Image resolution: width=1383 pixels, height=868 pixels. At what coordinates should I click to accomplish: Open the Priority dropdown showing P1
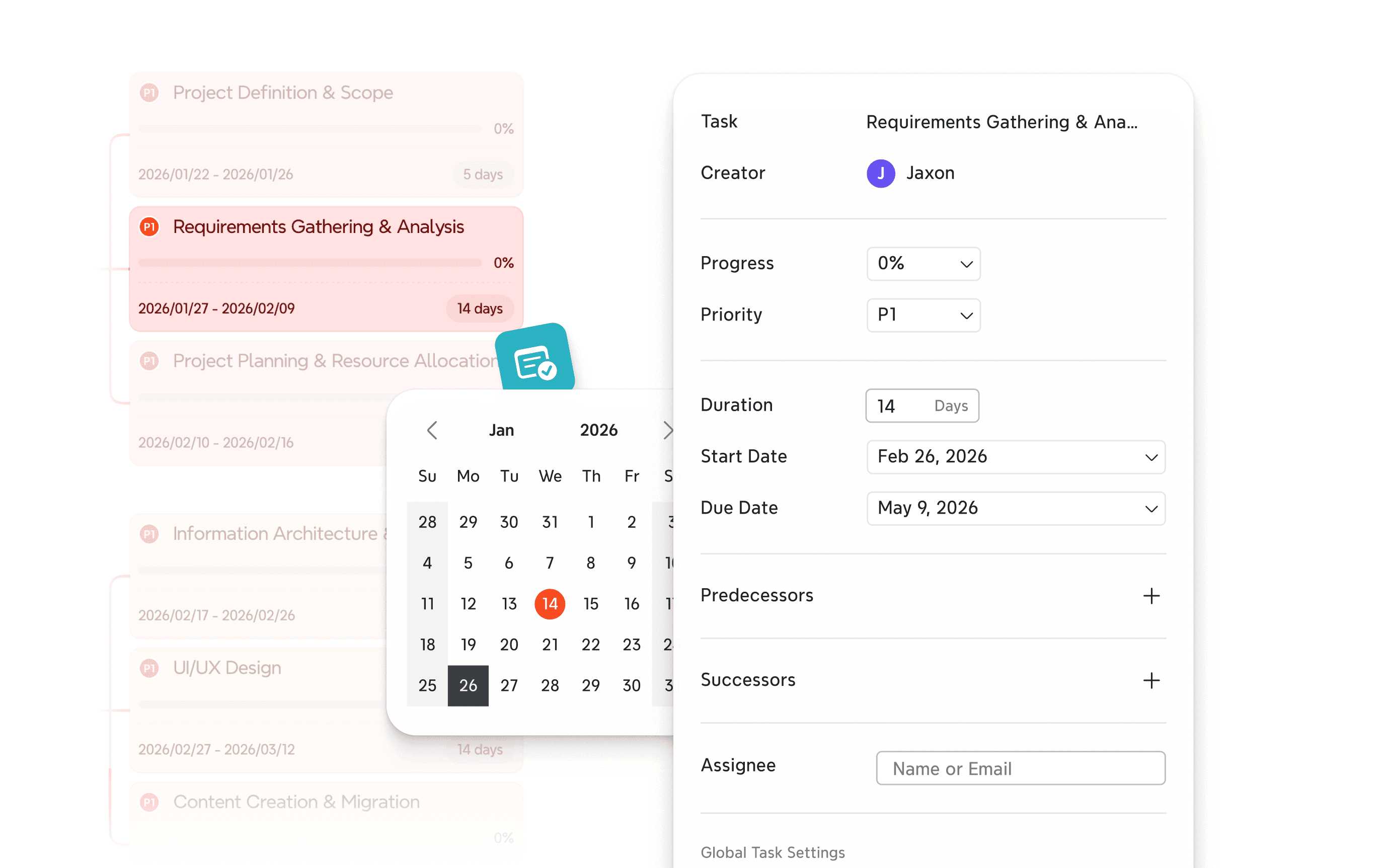point(923,315)
